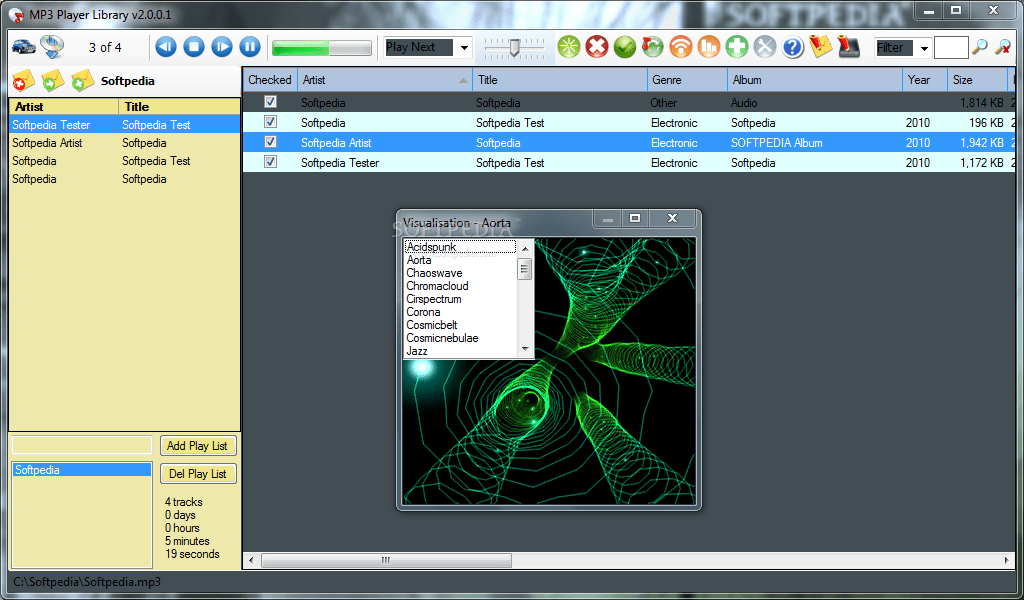The height and width of the screenshot is (600, 1024).
Task: Uncheck the Softpedia Artist row checkbox
Action: tap(270, 142)
